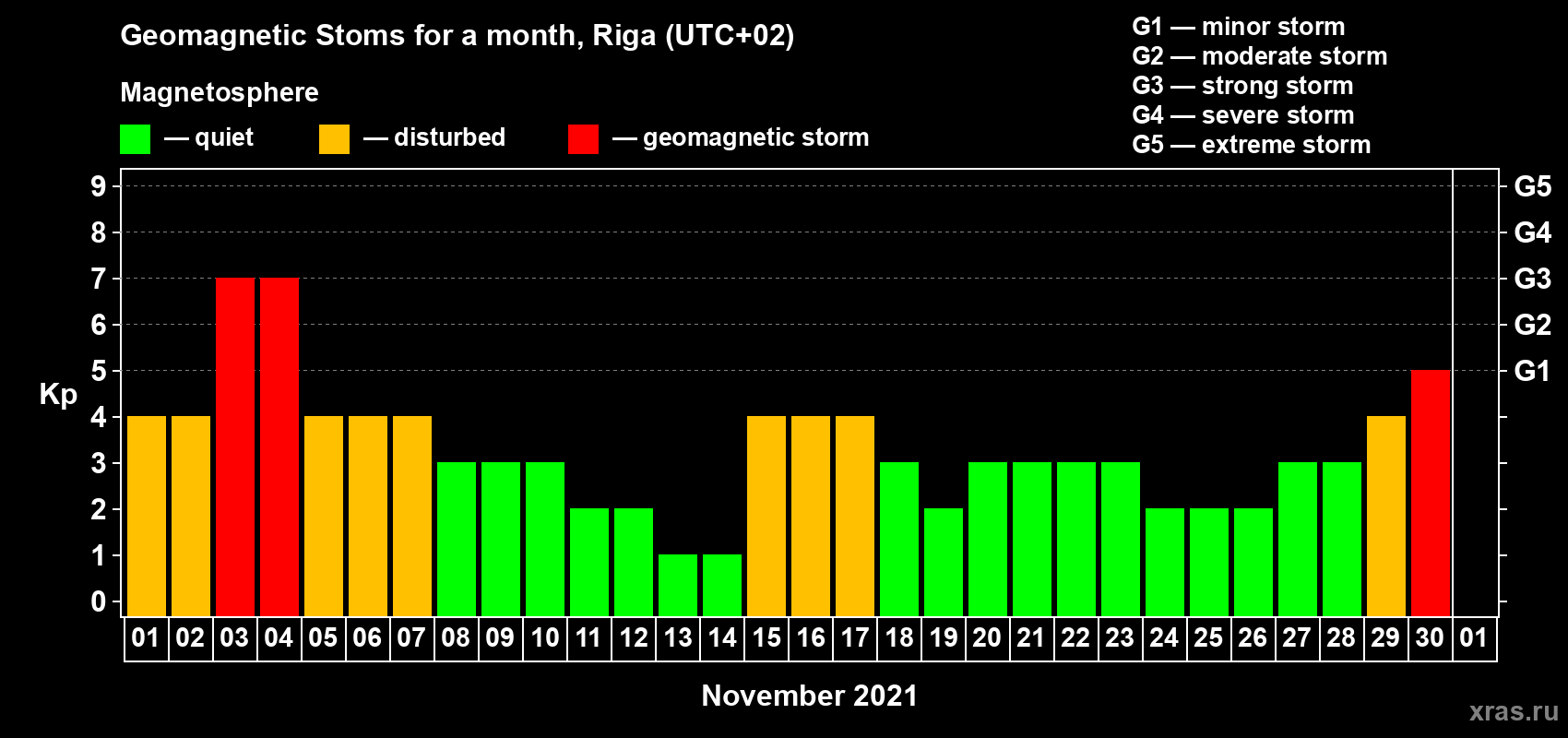Click the "G1" label on right axis
This screenshot has height=738, width=1568.
click(1533, 371)
